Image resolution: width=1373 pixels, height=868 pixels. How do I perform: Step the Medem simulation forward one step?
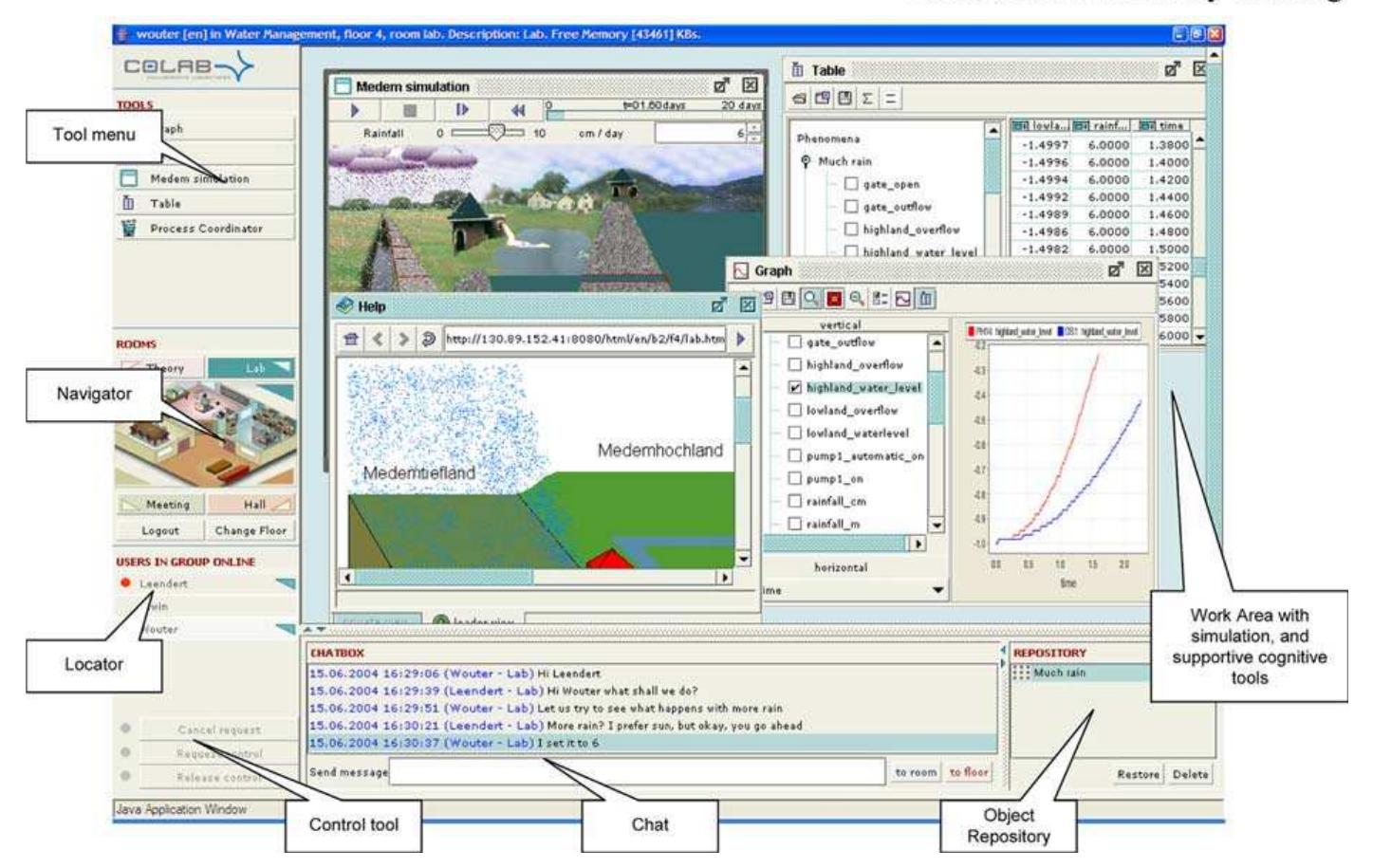pyautogui.click(x=463, y=110)
